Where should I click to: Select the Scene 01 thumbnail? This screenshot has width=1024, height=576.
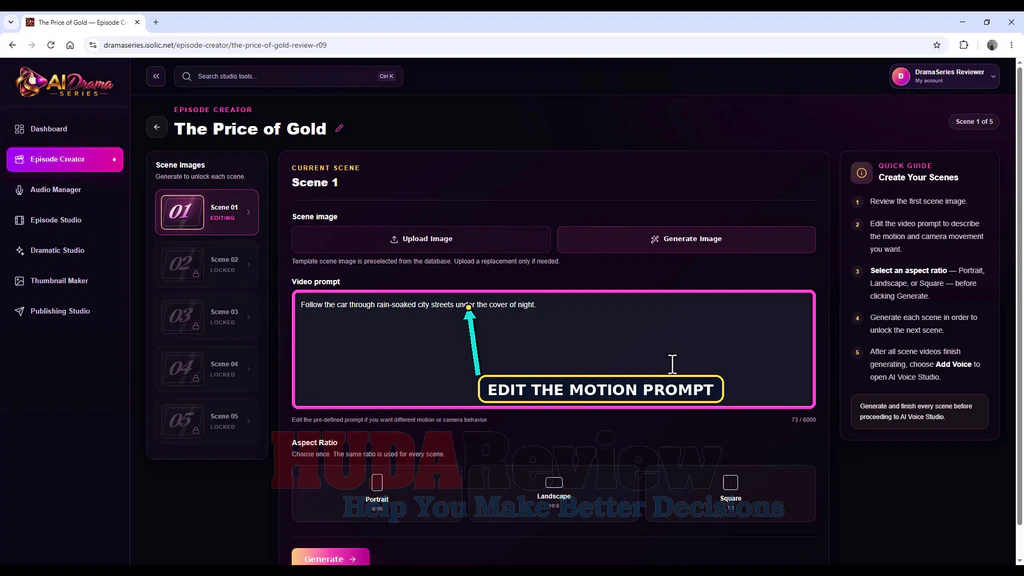point(182,212)
